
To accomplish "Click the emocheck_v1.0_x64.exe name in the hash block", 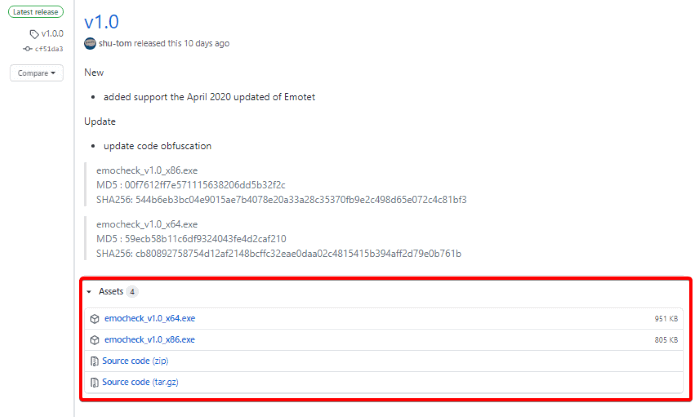I will click(x=147, y=224).
